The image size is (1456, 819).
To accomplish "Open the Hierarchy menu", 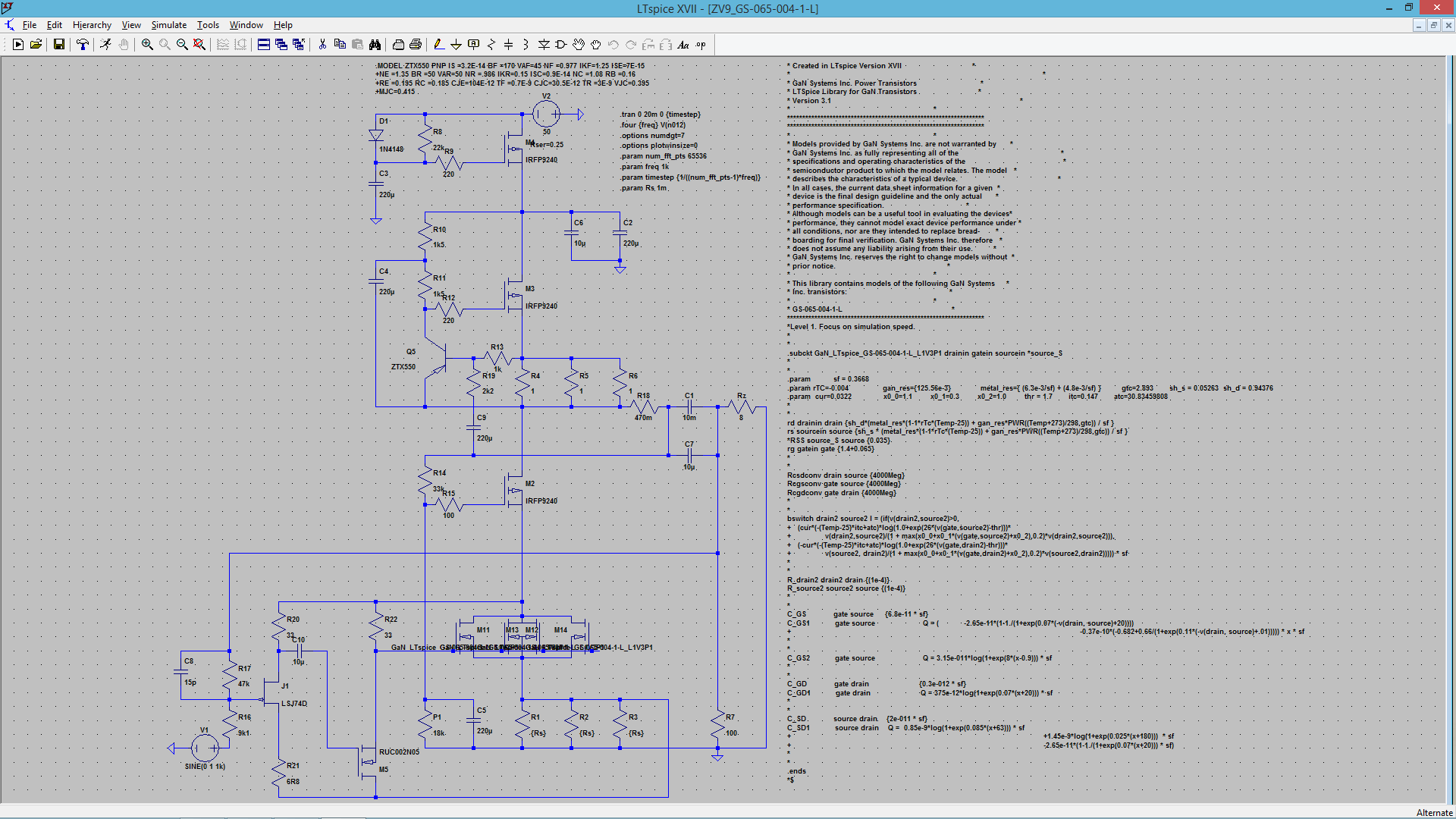I will (92, 25).
